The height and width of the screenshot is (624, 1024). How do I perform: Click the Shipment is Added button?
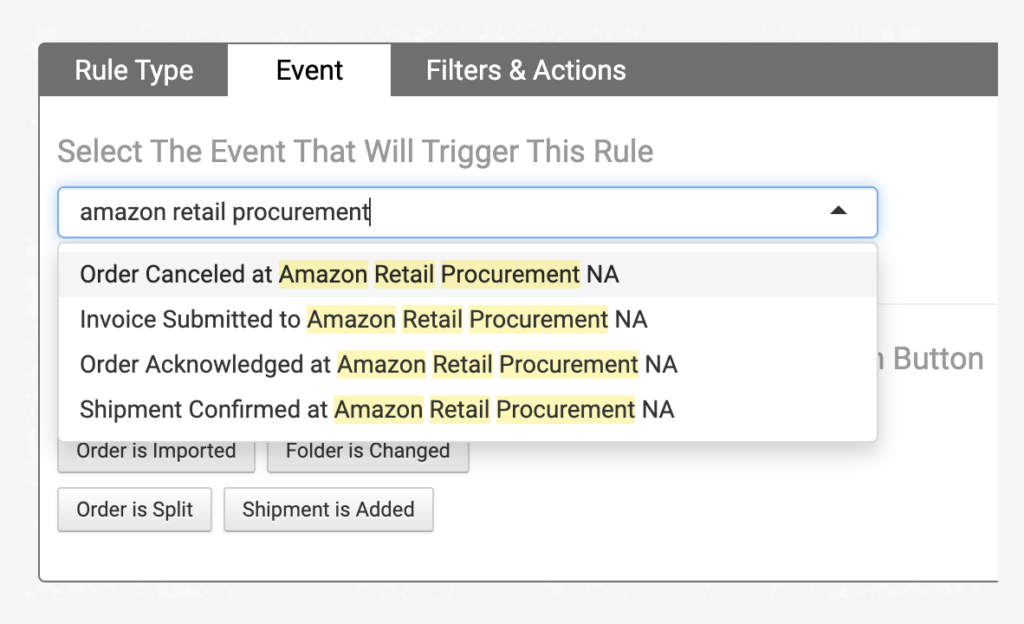(x=328, y=509)
